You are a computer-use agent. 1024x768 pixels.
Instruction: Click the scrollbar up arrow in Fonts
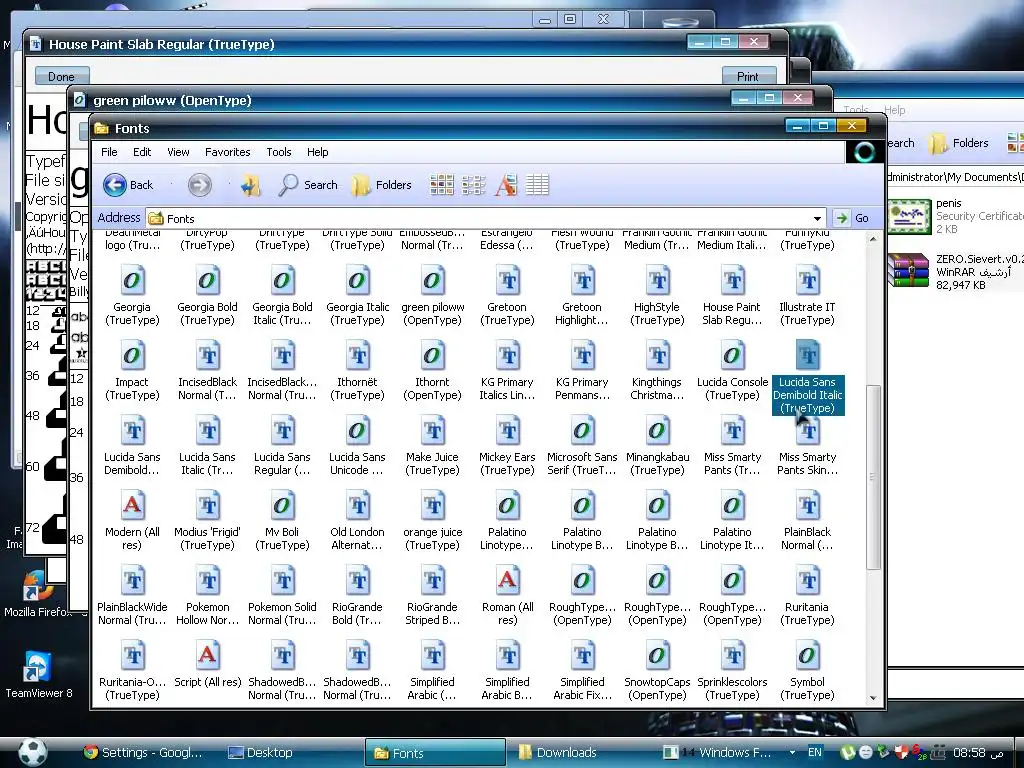tap(873, 239)
